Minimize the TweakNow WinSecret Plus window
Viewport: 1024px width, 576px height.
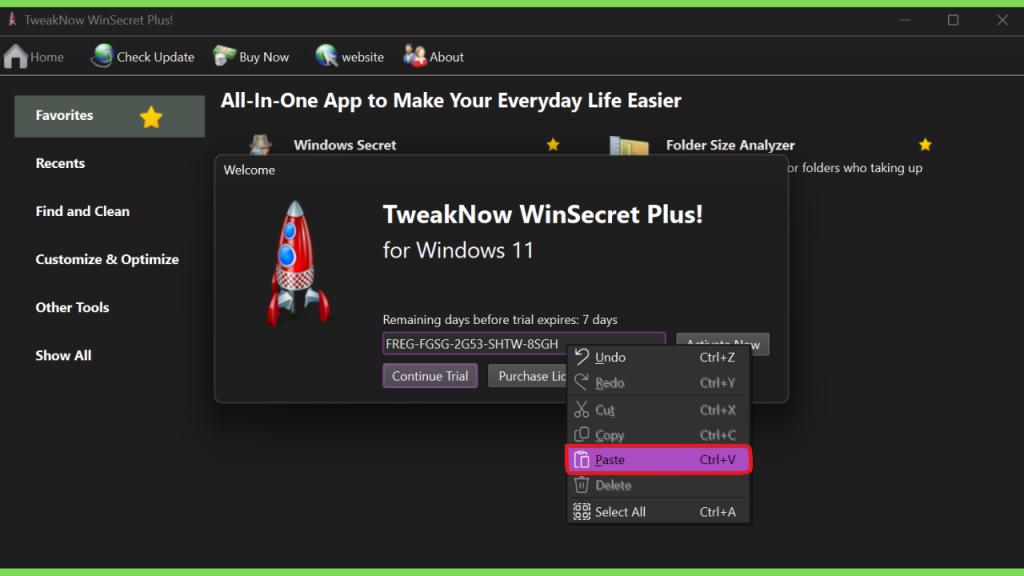[904, 20]
